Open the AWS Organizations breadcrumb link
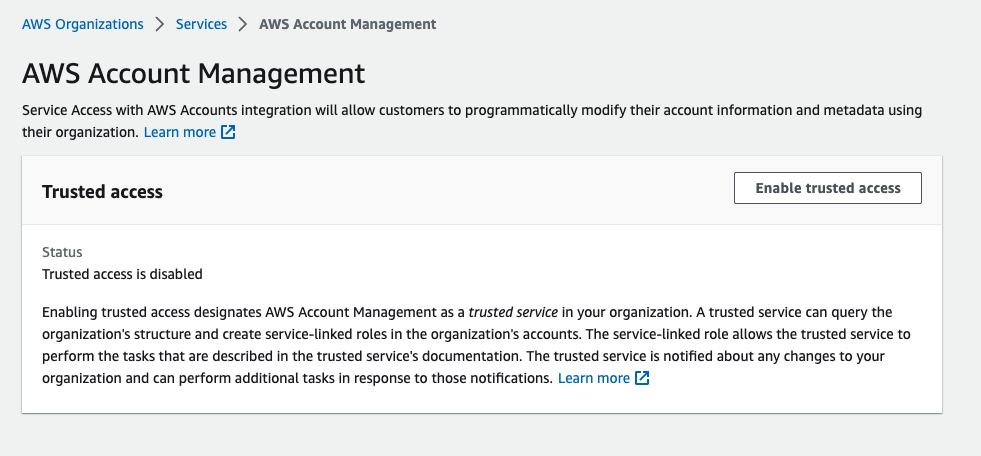 [82, 23]
